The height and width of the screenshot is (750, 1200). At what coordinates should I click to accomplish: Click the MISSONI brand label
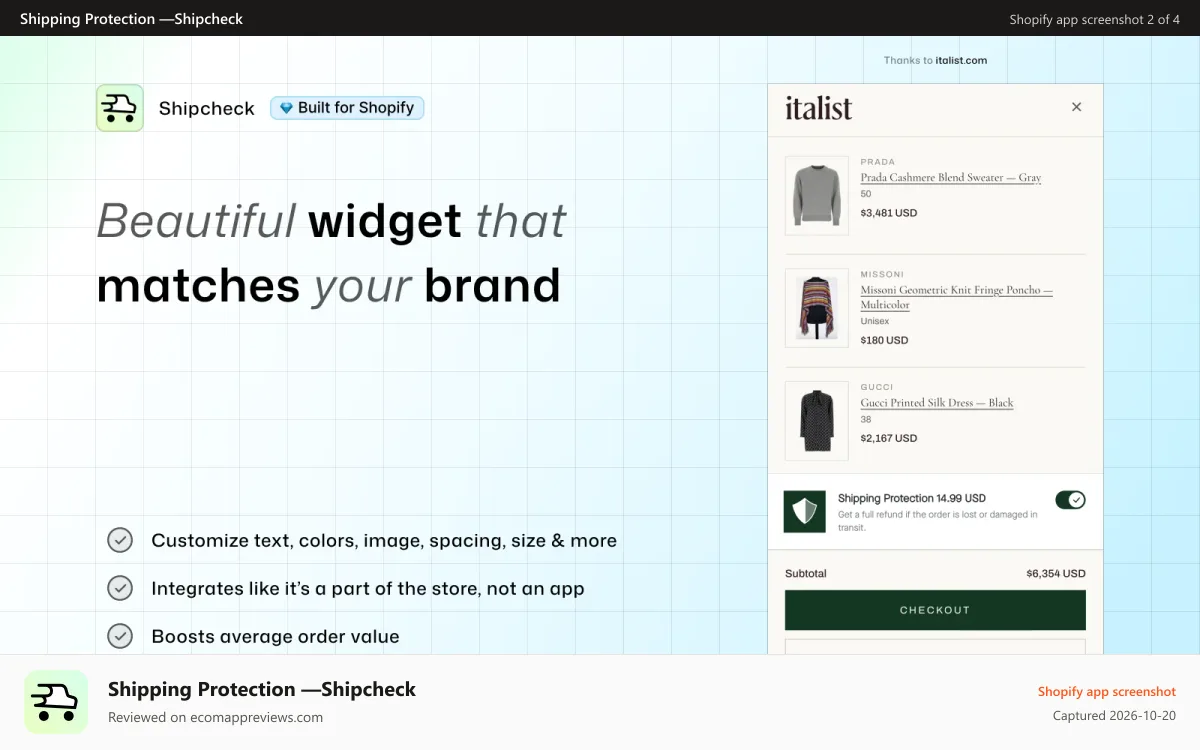tap(882, 274)
